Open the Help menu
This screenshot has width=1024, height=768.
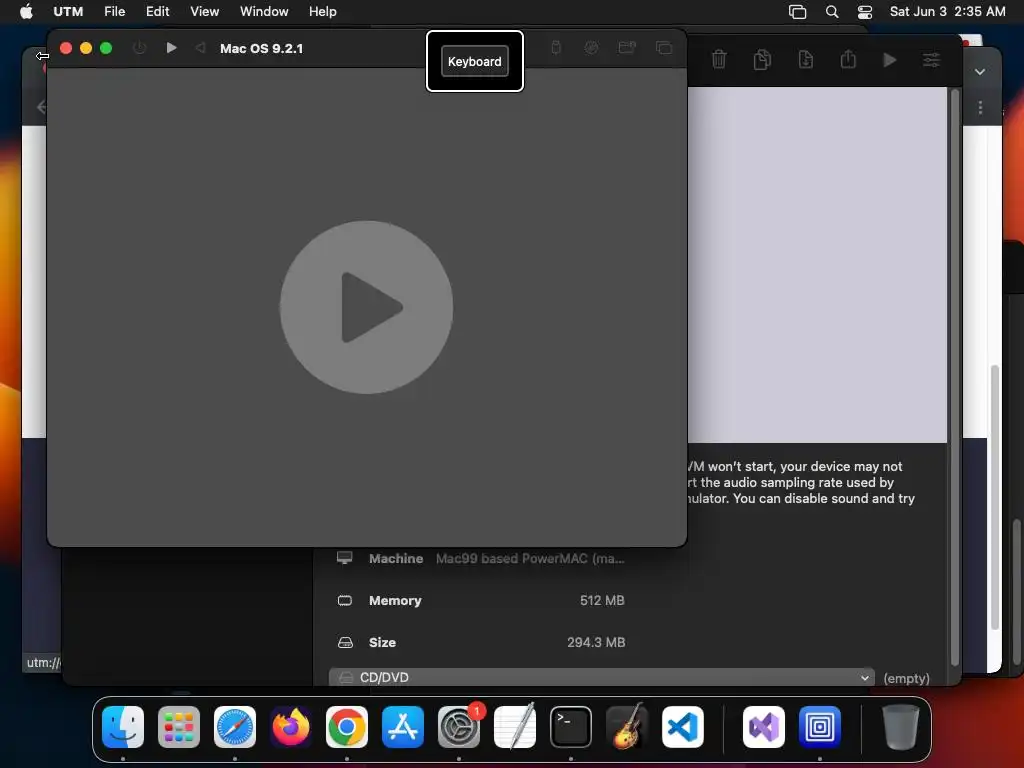click(x=323, y=11)
